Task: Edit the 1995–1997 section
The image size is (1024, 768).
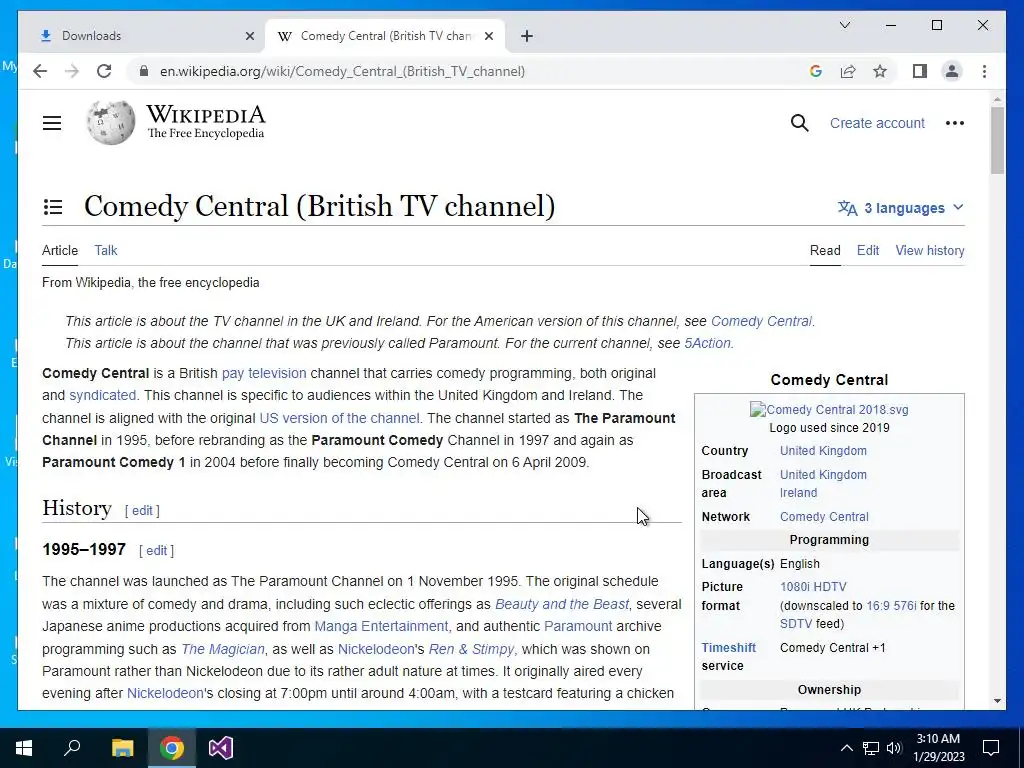Action: click(156, 551)
